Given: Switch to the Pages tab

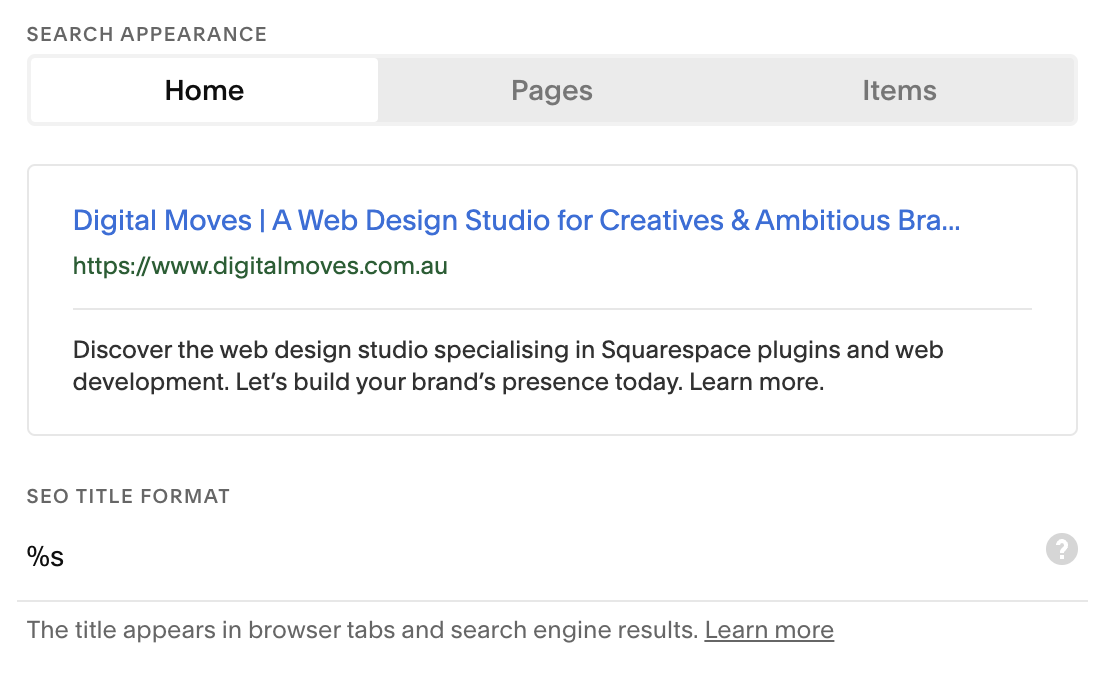Looking at the screenshot, I should [x=552, y=90].
